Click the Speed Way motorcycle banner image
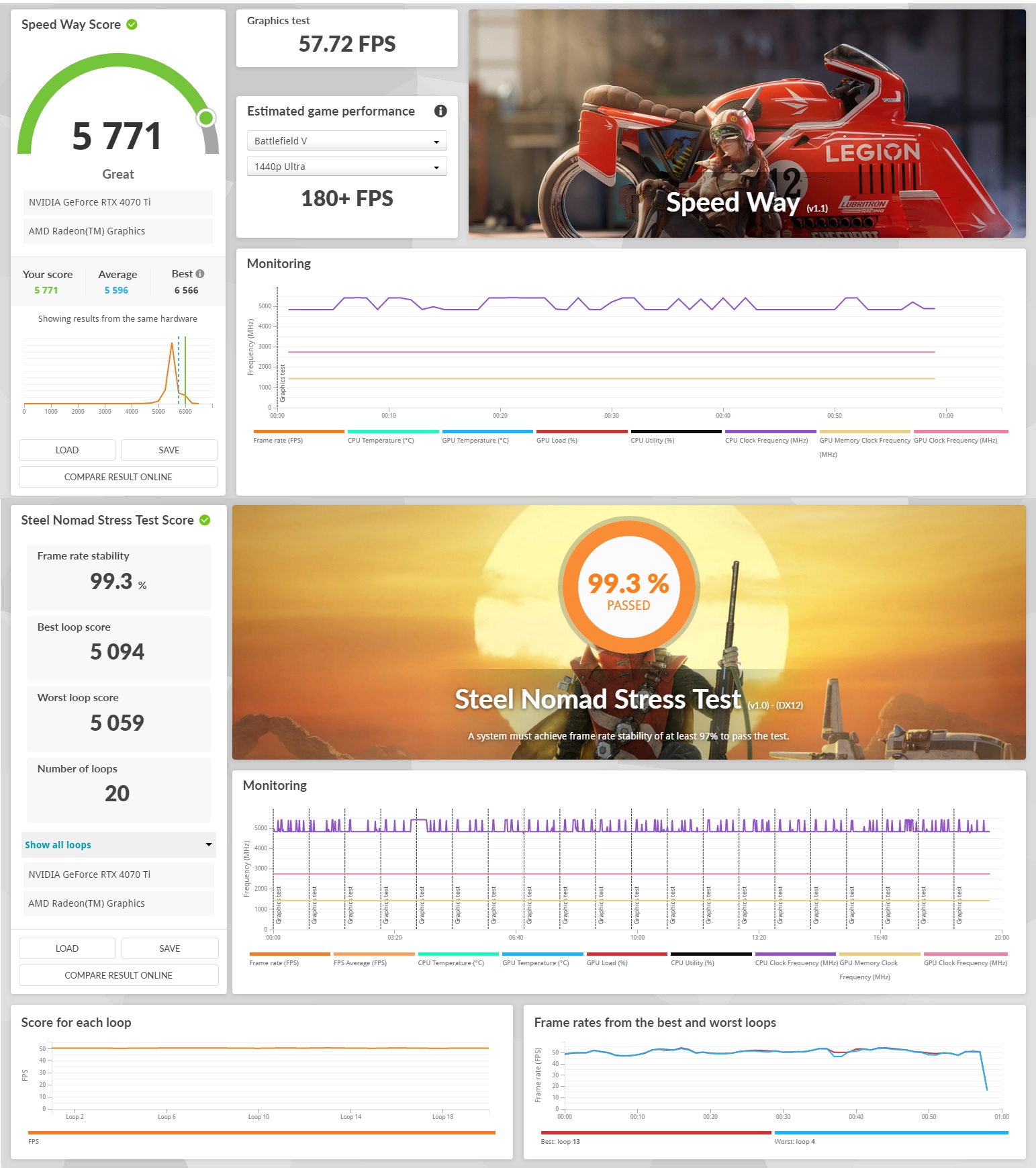Viewport: 1036px width, 1168px height. click(747, 124)
